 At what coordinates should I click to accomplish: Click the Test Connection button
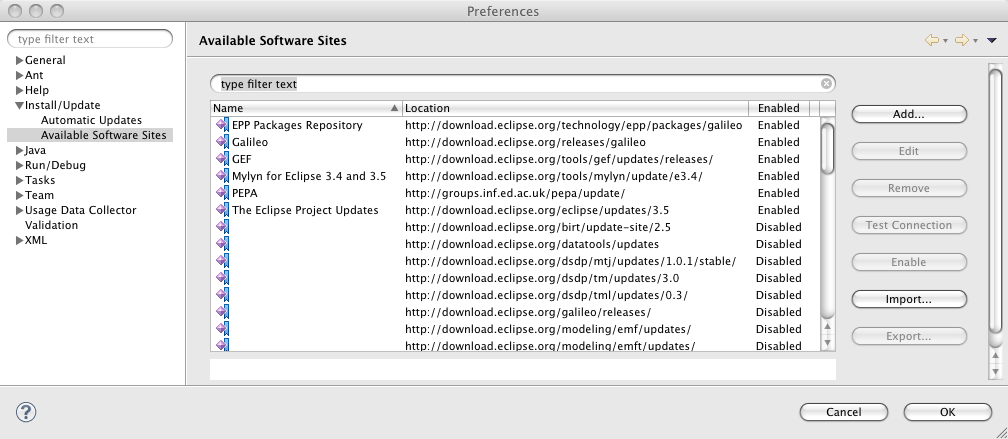909,225
